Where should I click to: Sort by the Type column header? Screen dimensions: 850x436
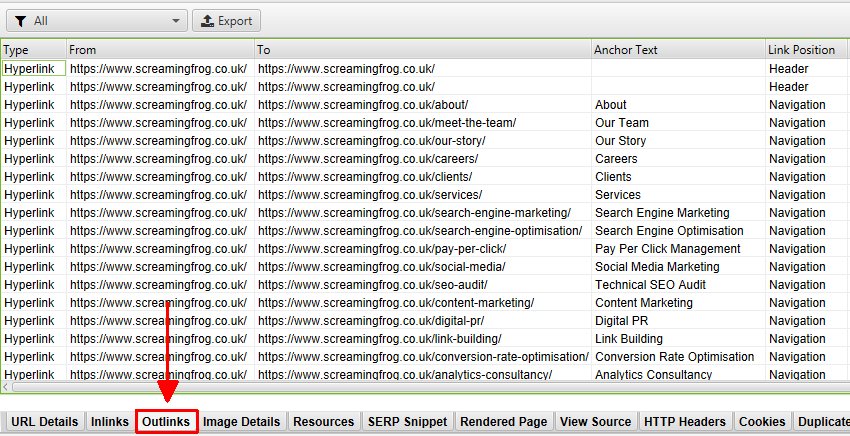[x=34, y=50]
